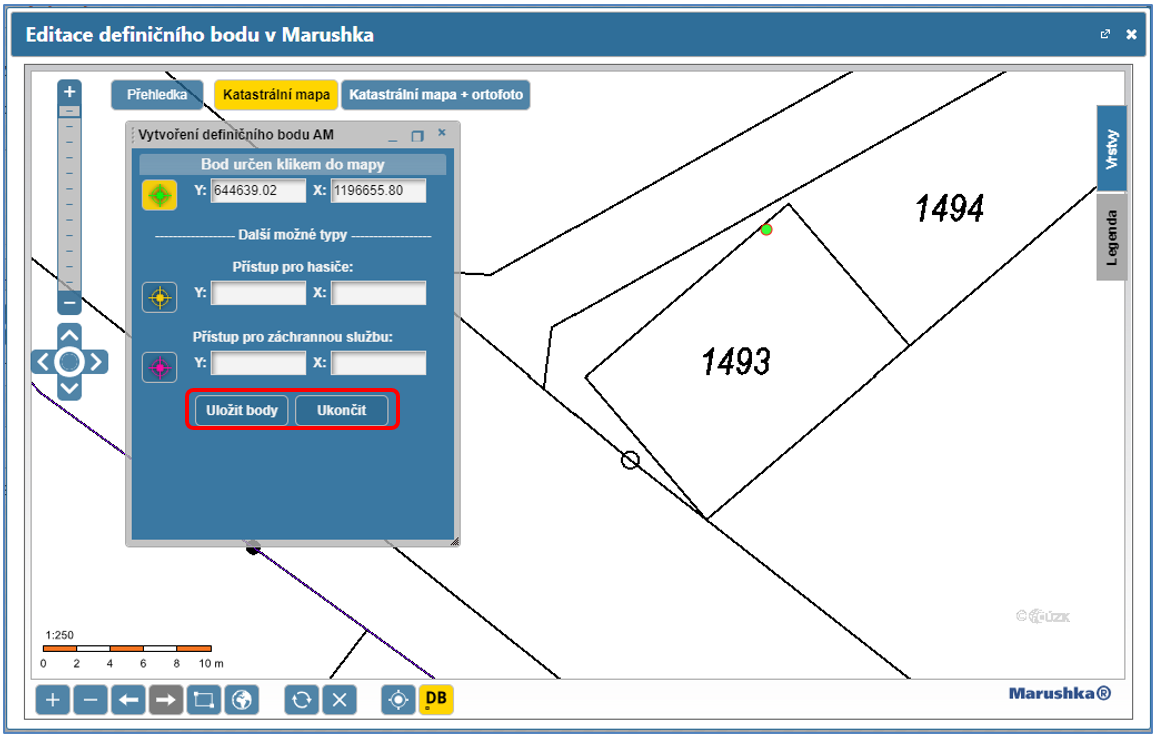Click the locate target icon beside DB

pos(398,700)
